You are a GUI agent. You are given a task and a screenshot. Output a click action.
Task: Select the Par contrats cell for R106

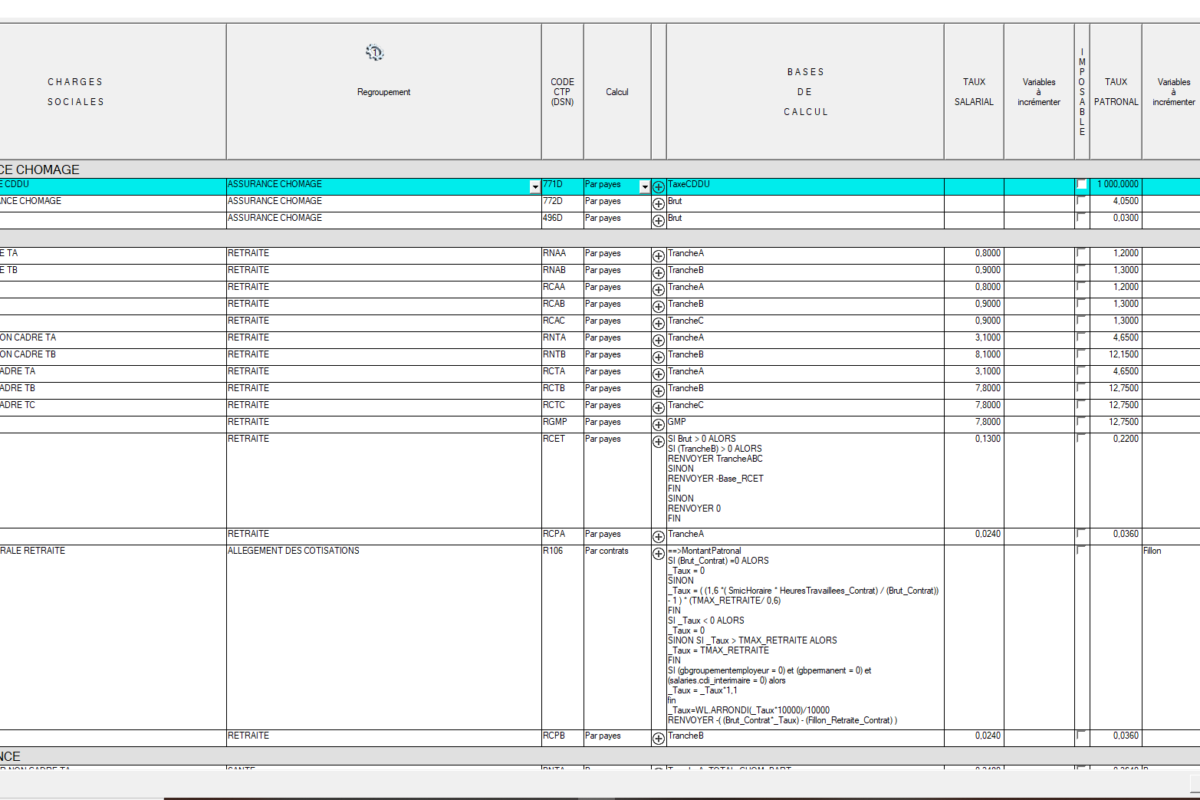pos(616,551)
